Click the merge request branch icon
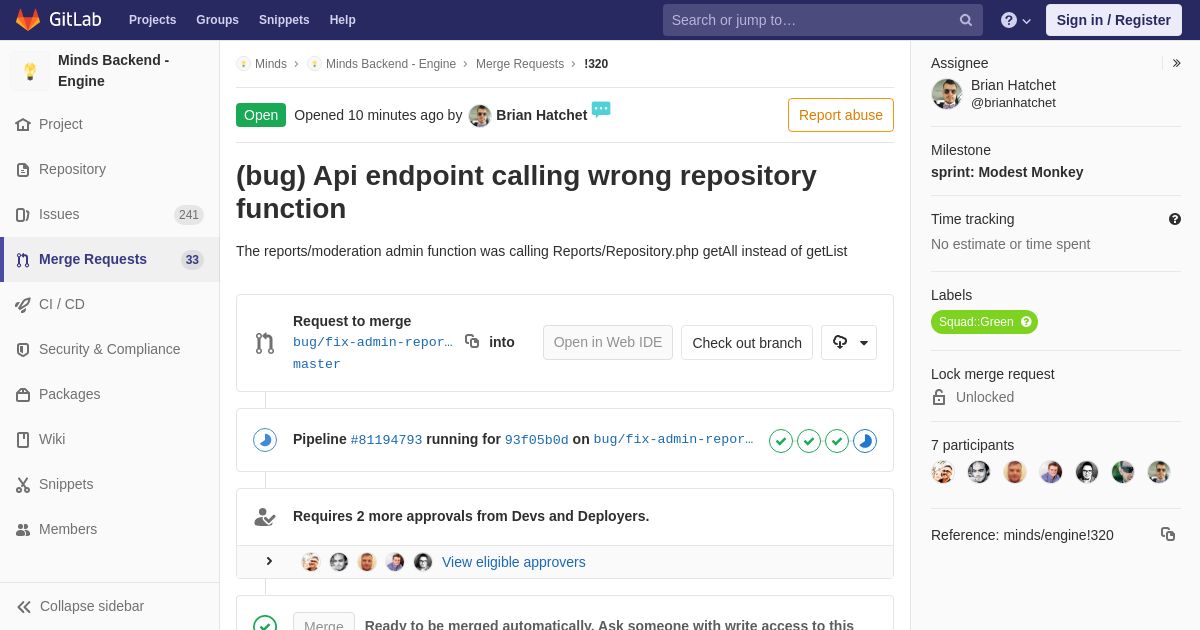Image resolution: width=1200 pixels, height=630 pixels. tap(265, 343)
